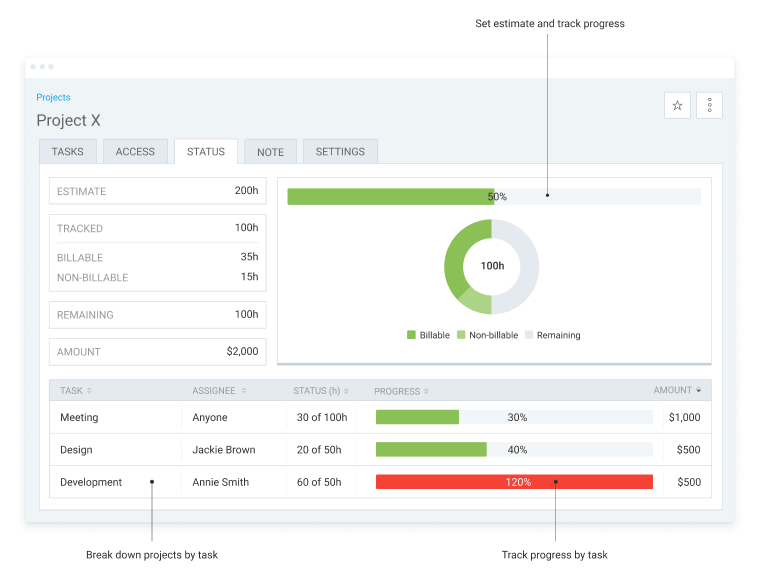
Task: Select the Meeting task name
Action: (x=79, y=417)
